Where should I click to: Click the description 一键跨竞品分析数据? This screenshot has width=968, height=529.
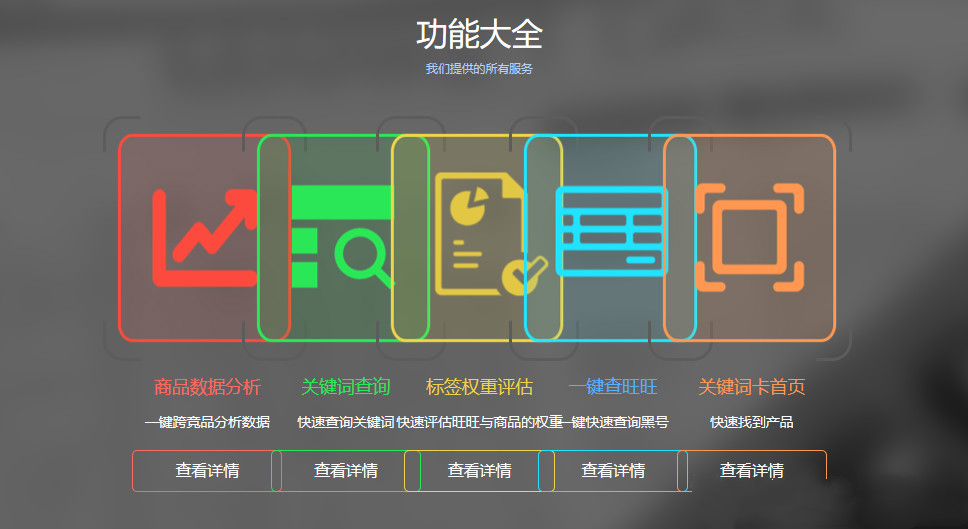[x=207, y=422]
